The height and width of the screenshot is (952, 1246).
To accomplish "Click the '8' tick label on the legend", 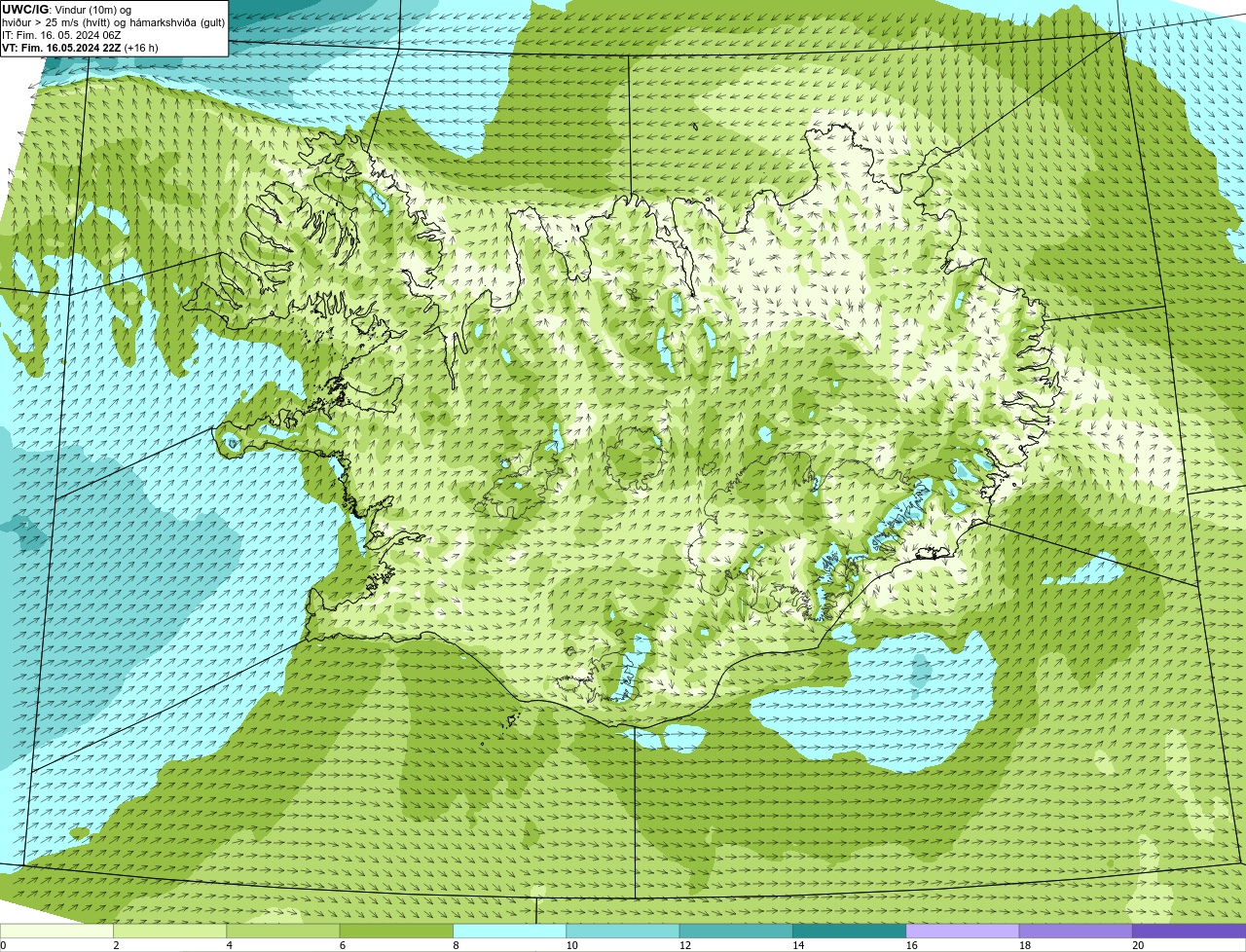I will 456,945.
